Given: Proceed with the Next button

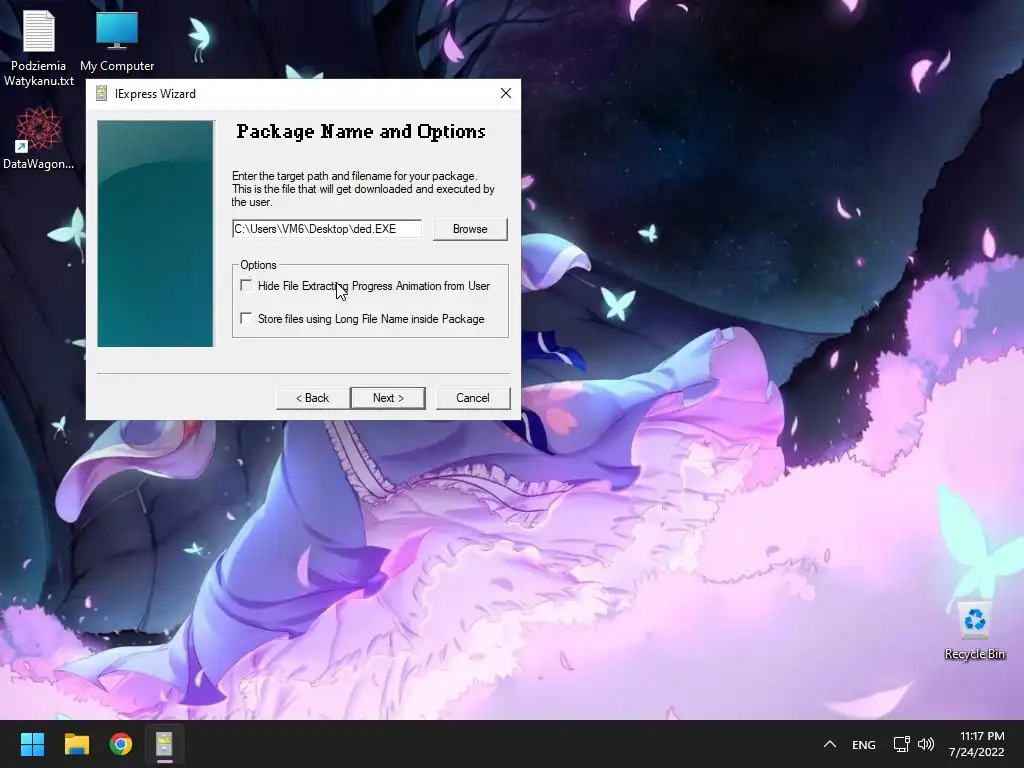Looking at the screenshot, I should coord(388,398).
